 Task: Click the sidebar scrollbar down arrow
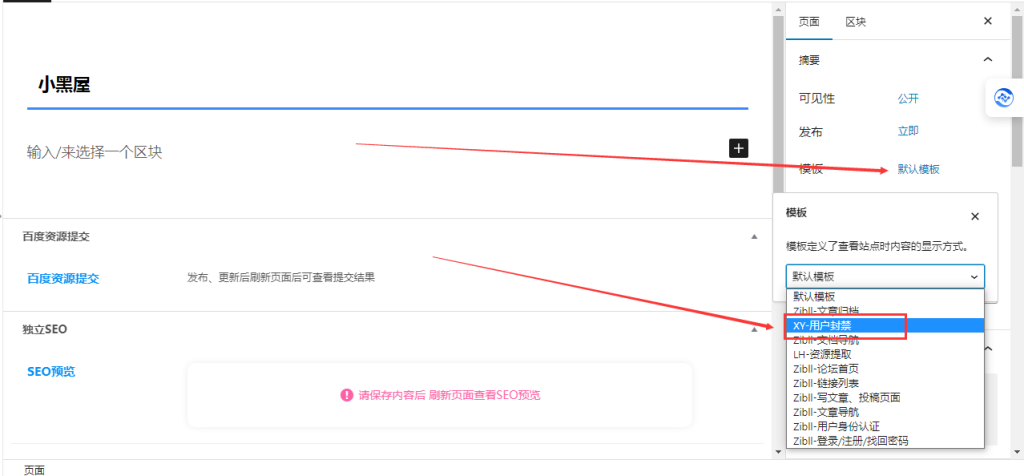click(1017, 451)
